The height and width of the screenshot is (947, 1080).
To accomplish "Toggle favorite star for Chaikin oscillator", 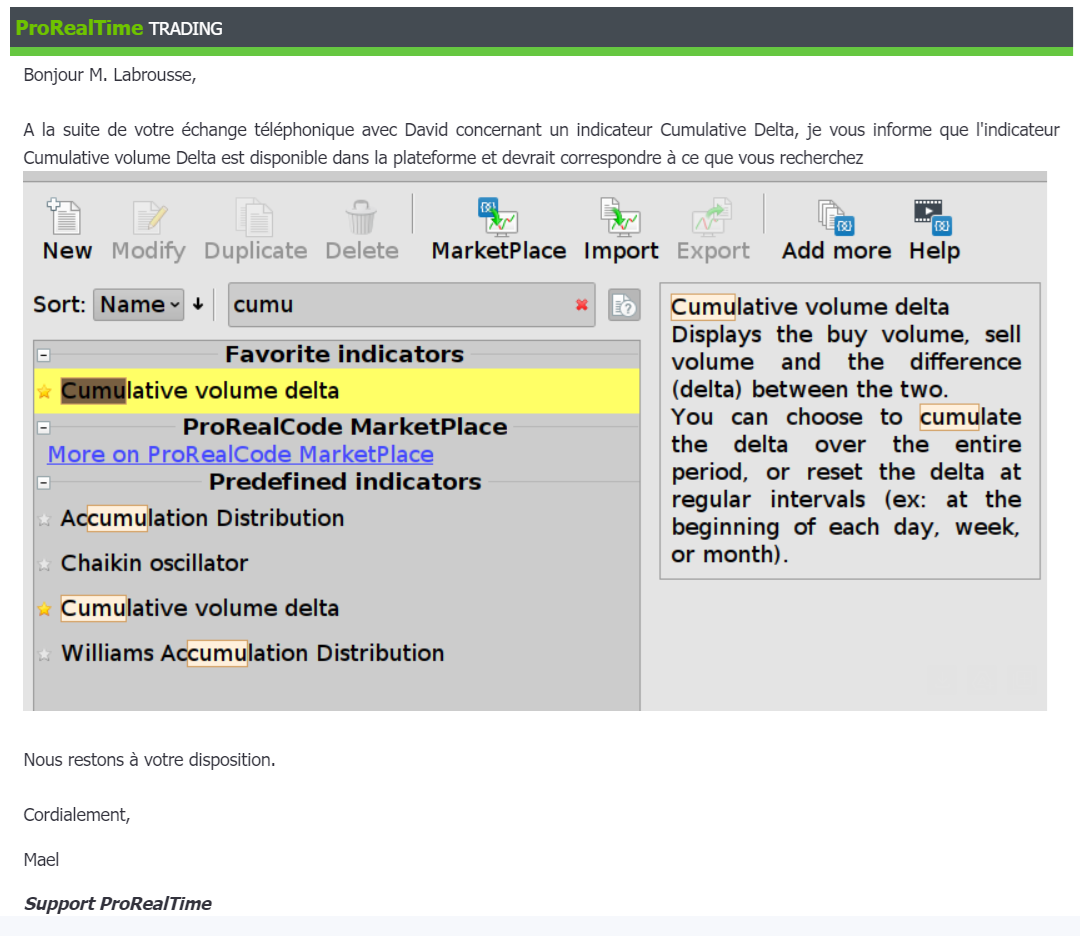I will pyautogui.click(x=44, y=564).
